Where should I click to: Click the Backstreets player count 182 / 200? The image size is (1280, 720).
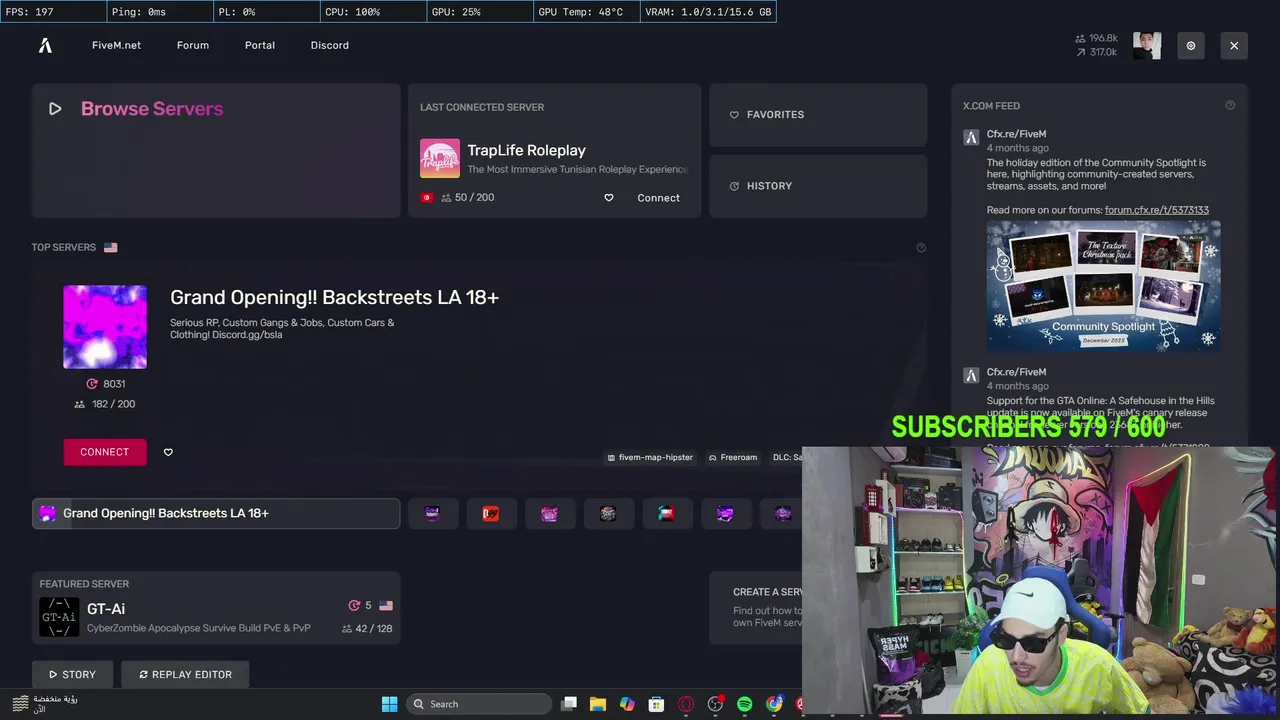coord(105,404)
